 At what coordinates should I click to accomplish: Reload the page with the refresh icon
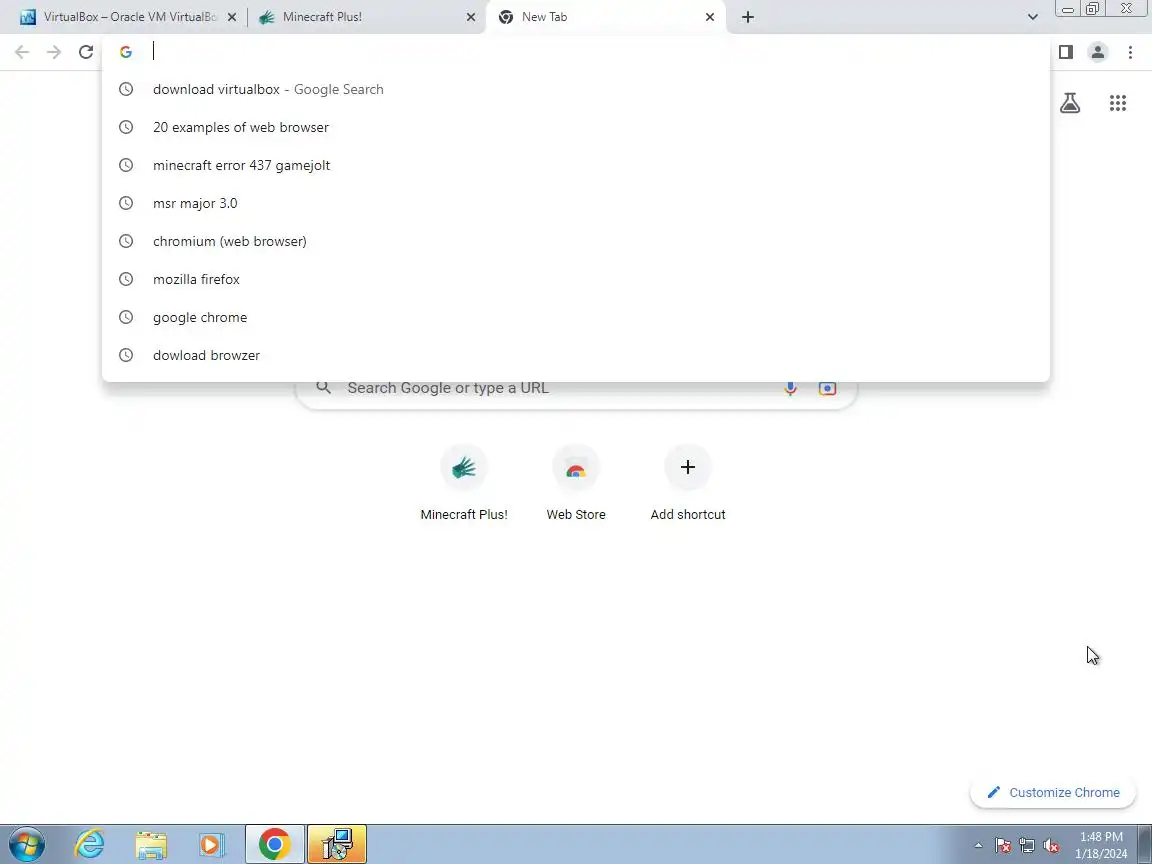tap(86, 51)
